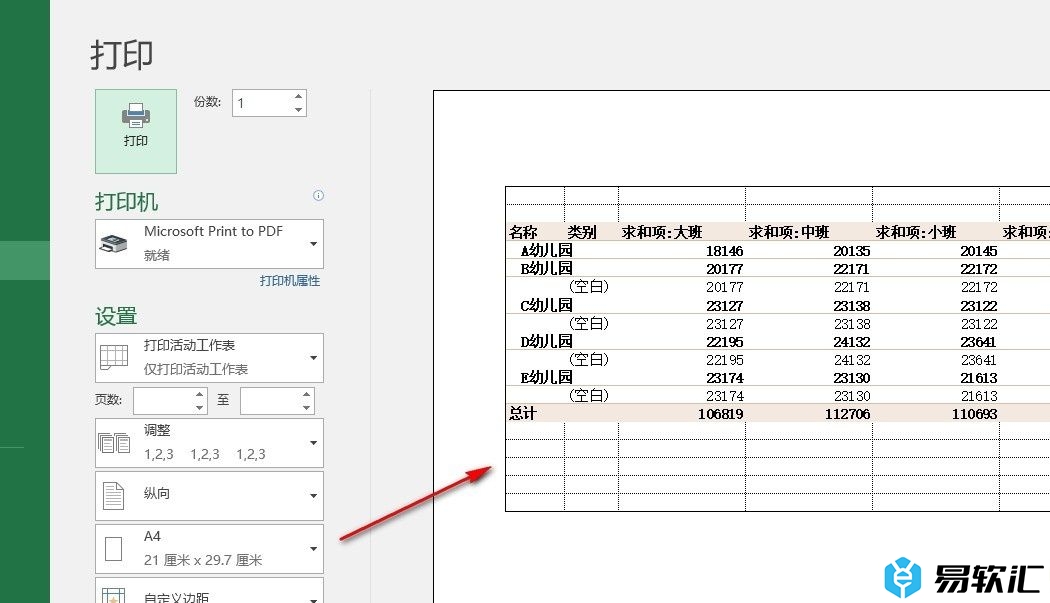1050x603 pixels.
Task: Open printer properties link (打印机属性)
Action: 289,281
